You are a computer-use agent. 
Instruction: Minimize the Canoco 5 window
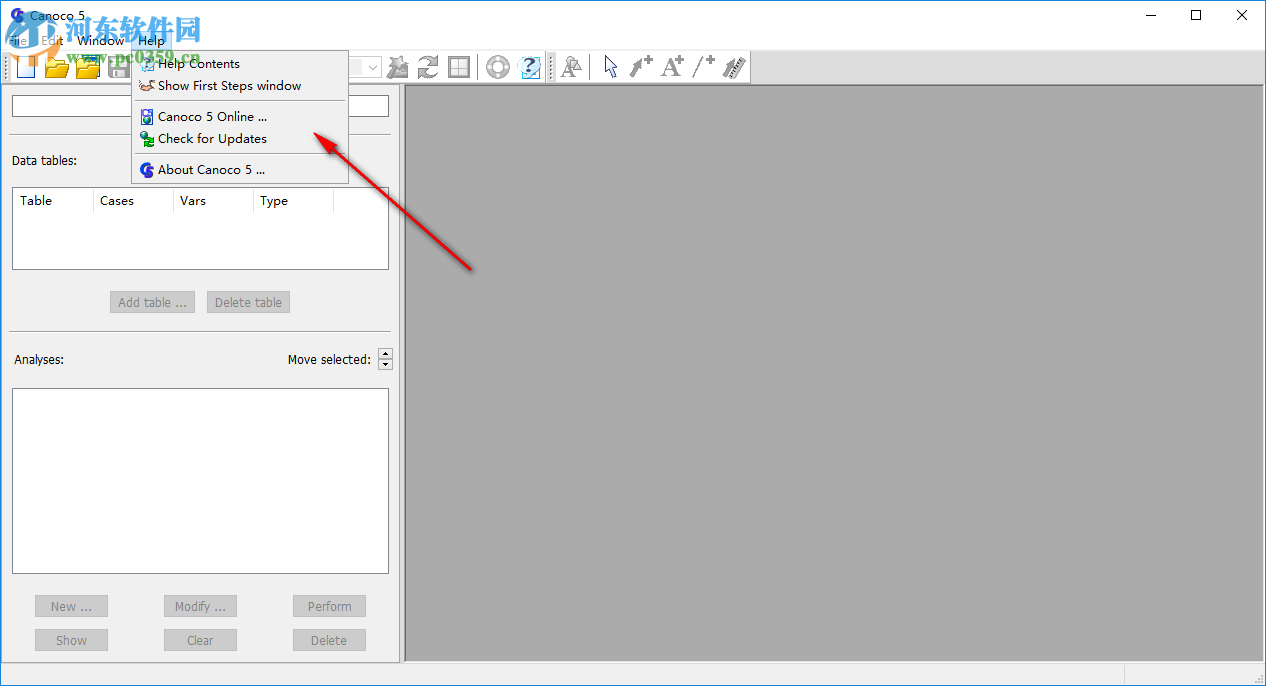coord(1151,15)
